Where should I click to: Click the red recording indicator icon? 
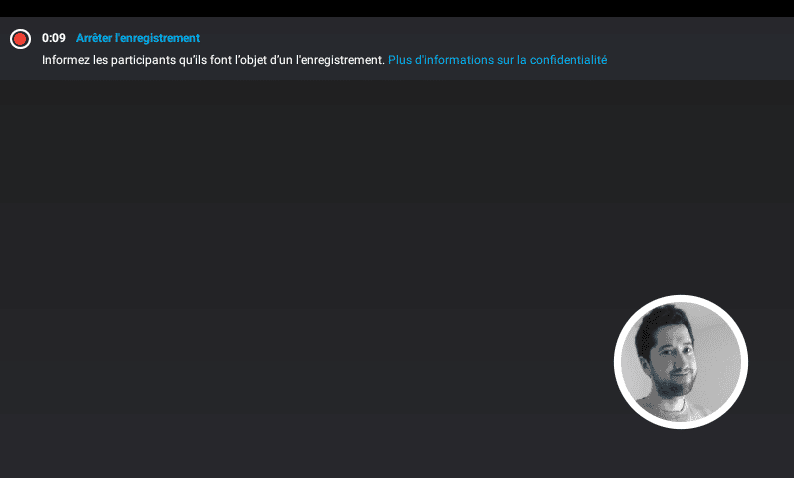pos(20,39)
